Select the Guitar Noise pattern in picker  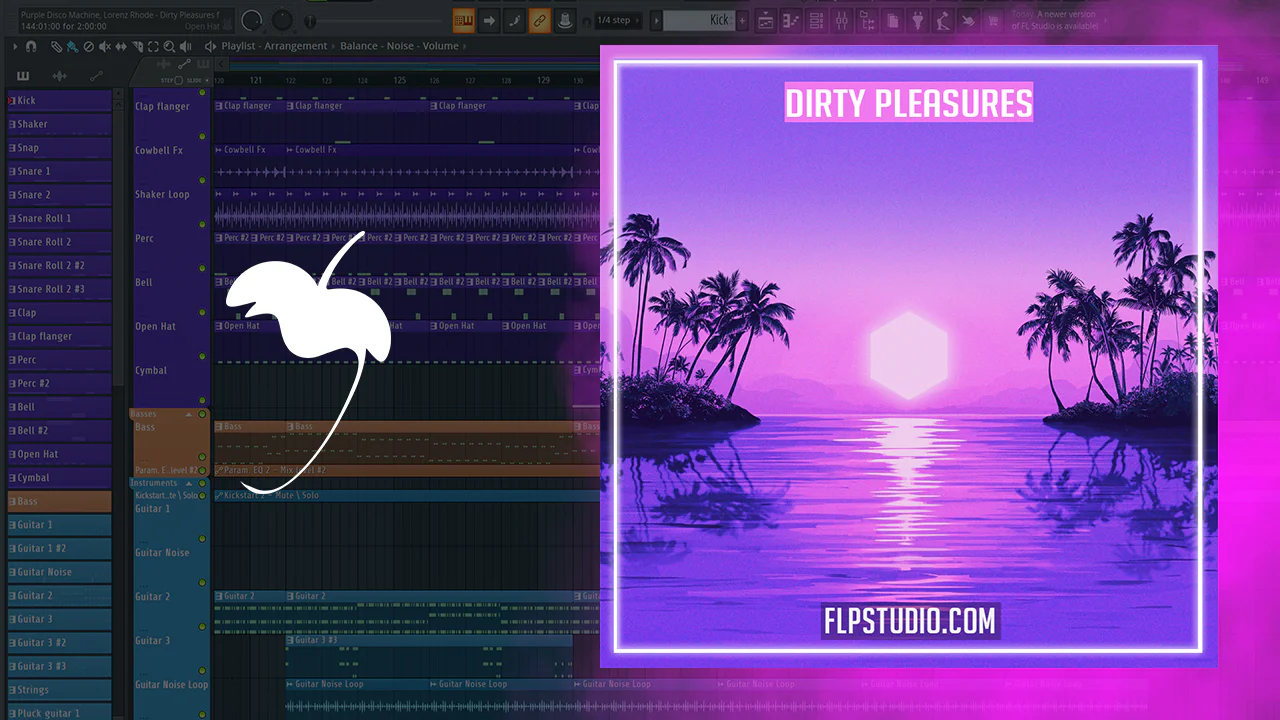tap(59, 572)
